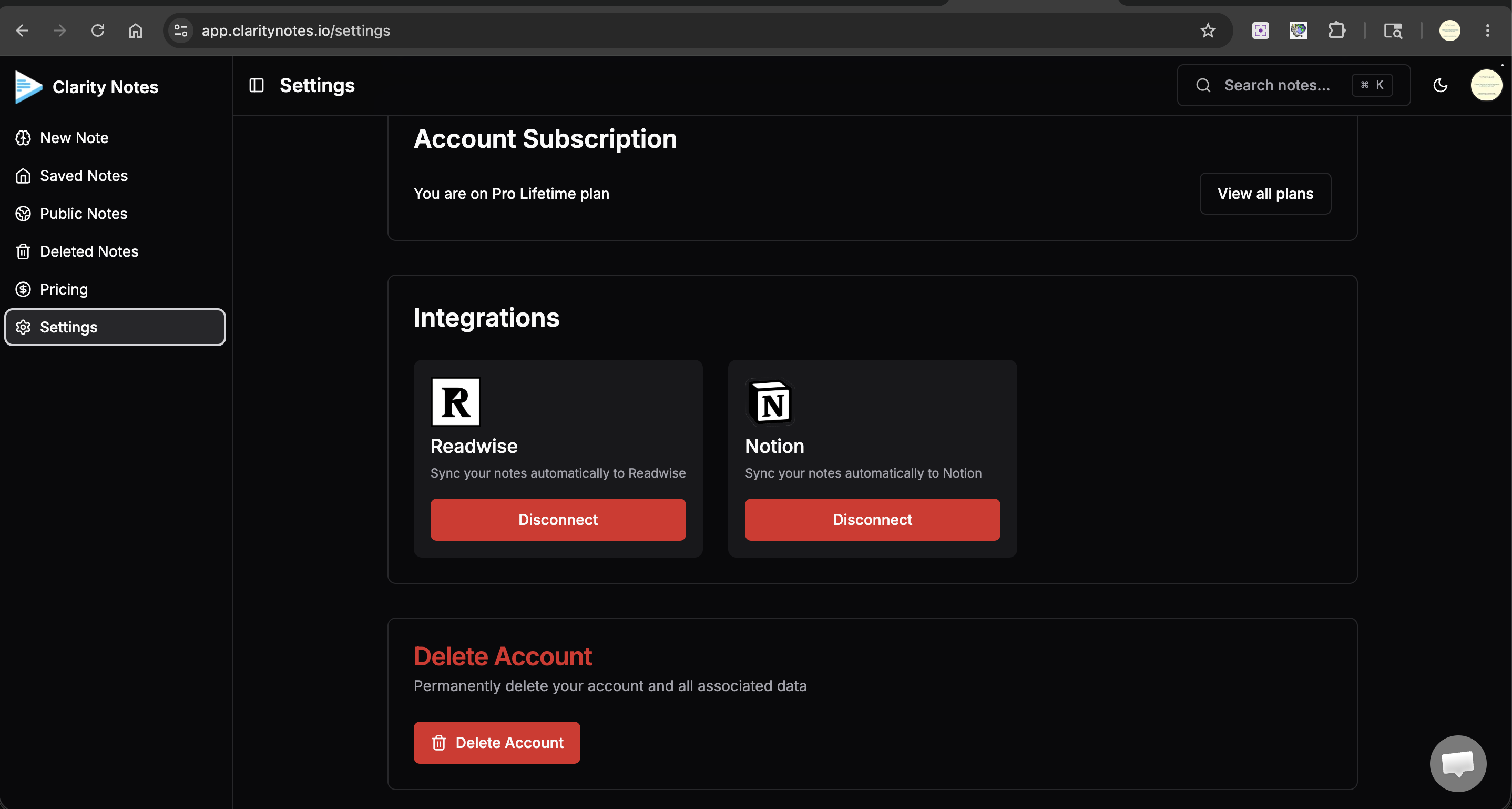Click 'Permanently delete your account' description
The height and width of the screenshot is (809, 1512).
610,686
